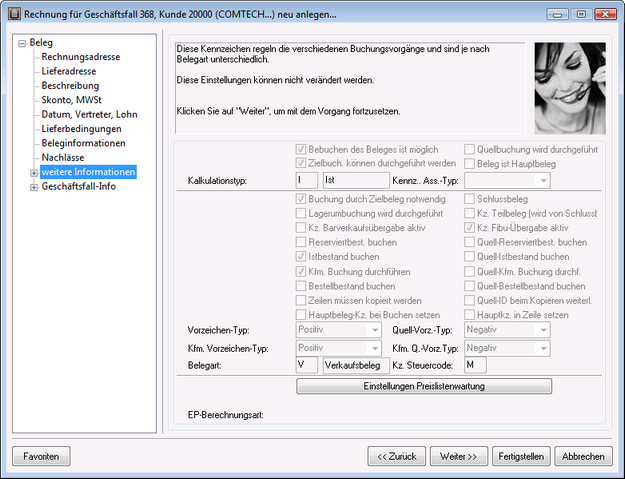Open the Vorzeichen-Typ dropdown
This screenshot has width=625, height=479.
pyautogui.click(x=338, y=330)
